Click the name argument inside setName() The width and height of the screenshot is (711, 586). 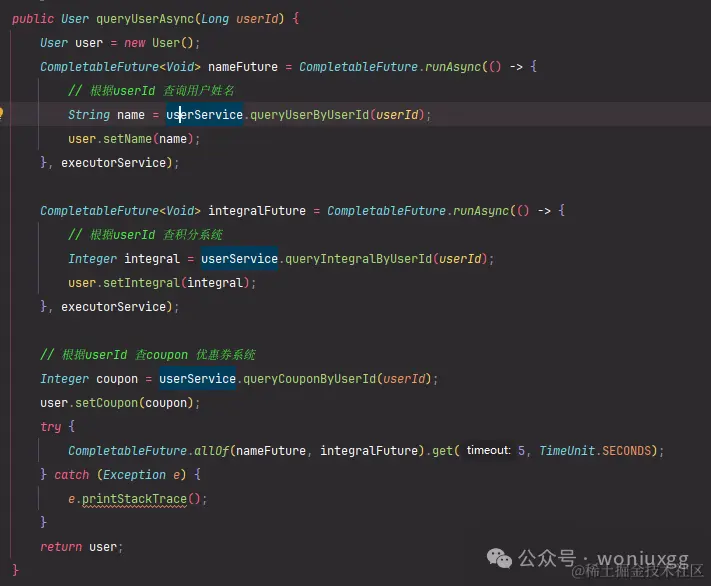click(x=173, y=139)
